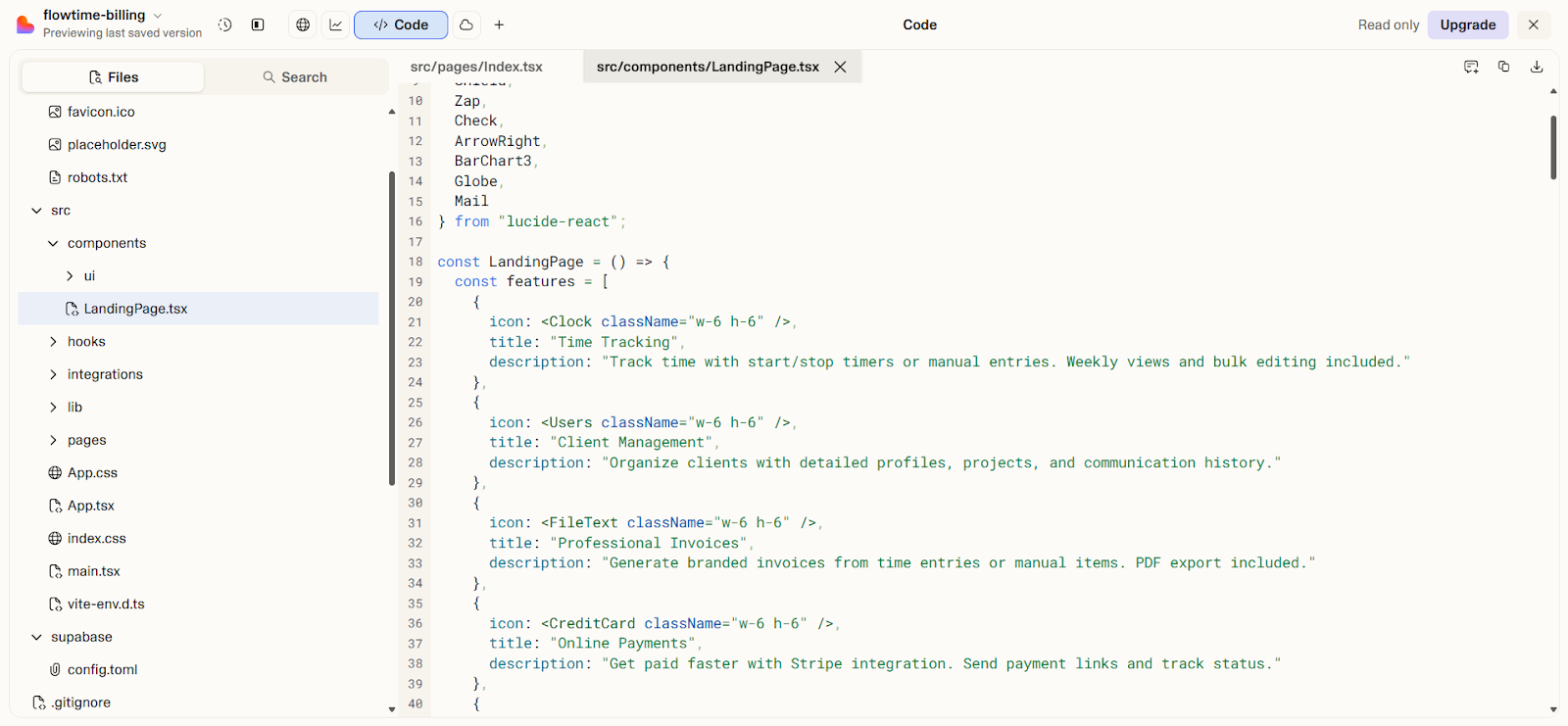
Task: Click the ArrowRight import on line 12
Action: point(497,141)
